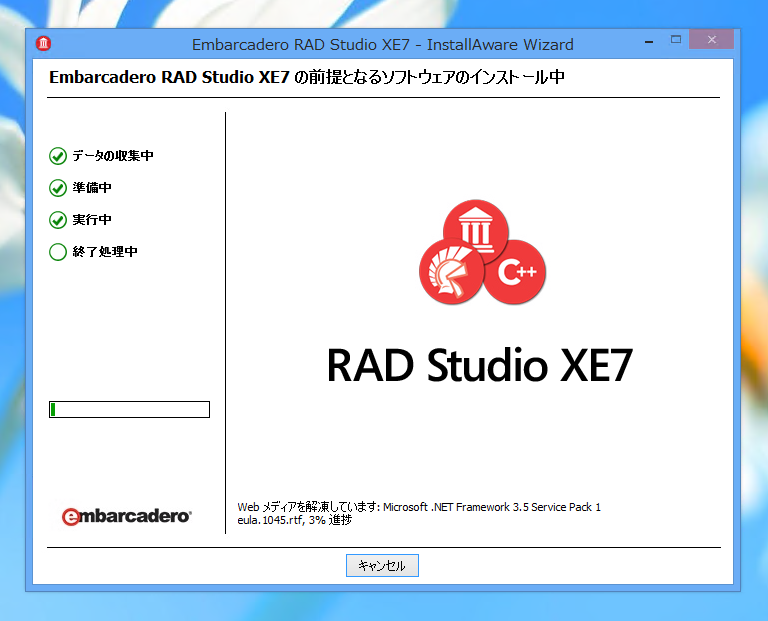The height and width of the screenshot is (621, 768).
Task: Click the window title Embarcadero RAD Studio XE7 - InstallAware Wizard
Action: click(383, 45)
